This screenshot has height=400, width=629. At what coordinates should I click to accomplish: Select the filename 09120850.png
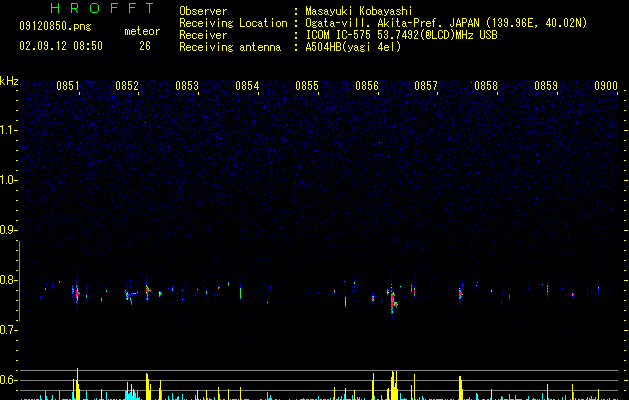(55, 27)
